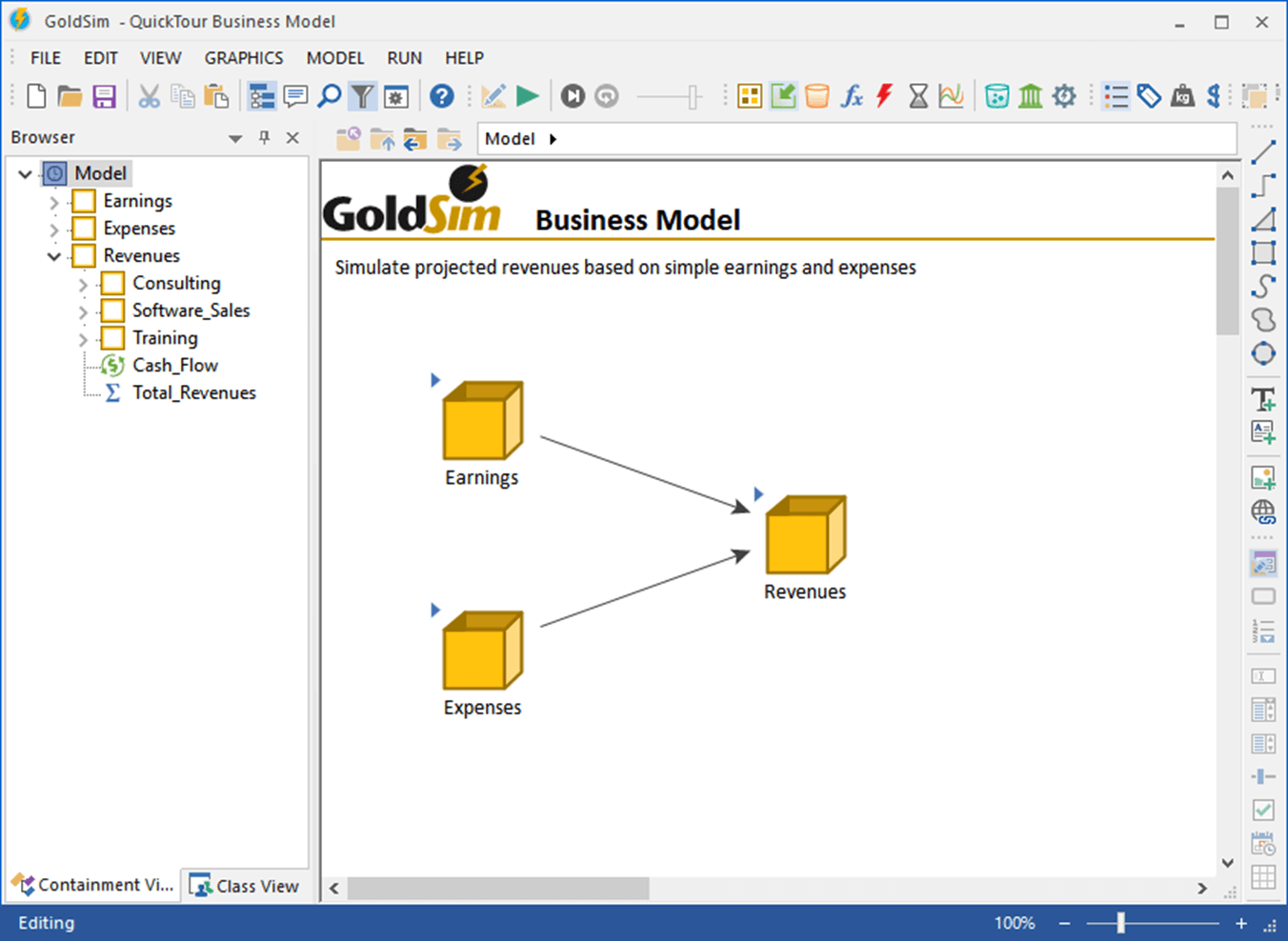1288x941 pixels.
Task: Click the gear reliability elements icon
Action: coord(1064,96)
